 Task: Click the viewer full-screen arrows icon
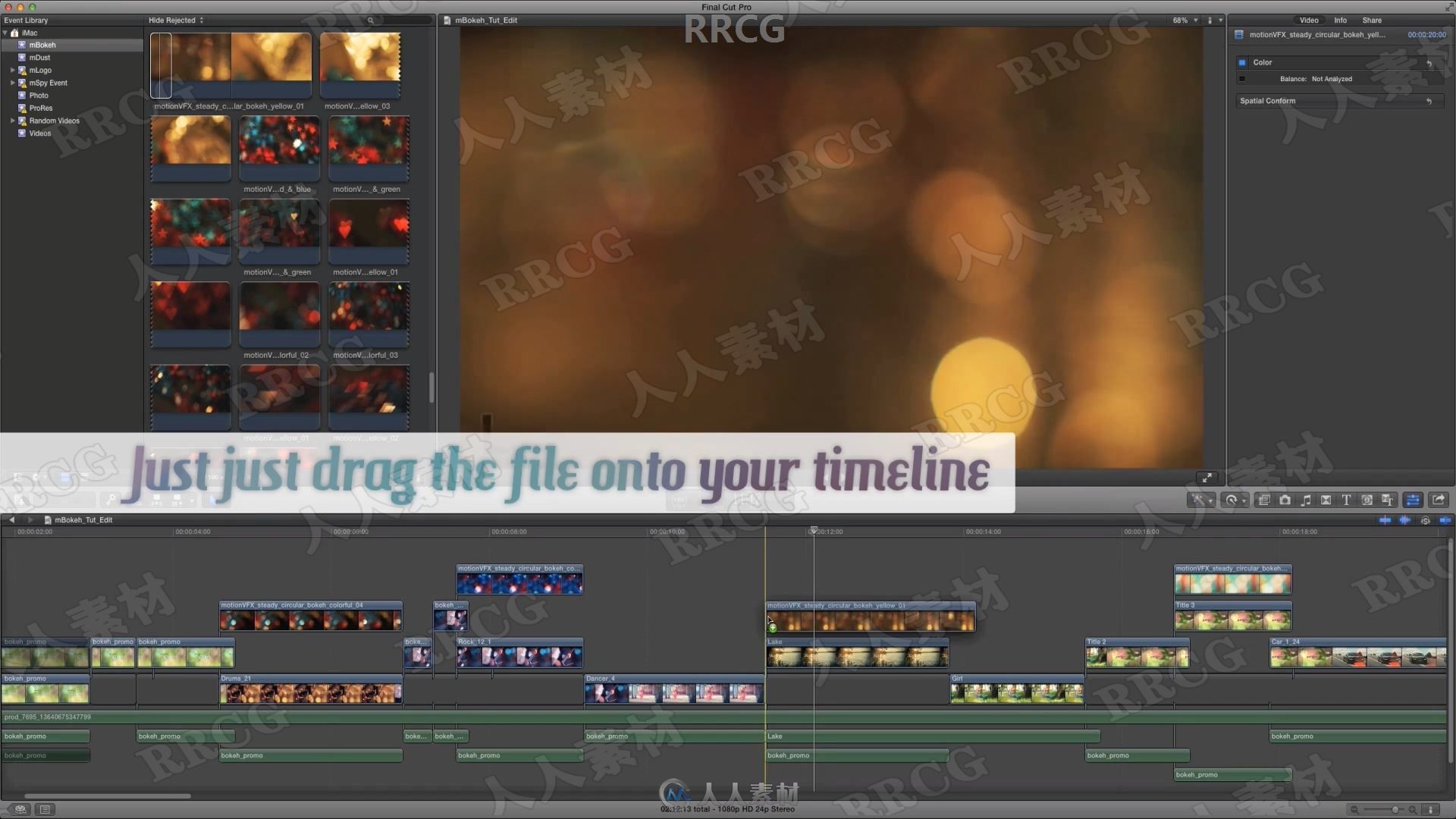click(1207, 478)
